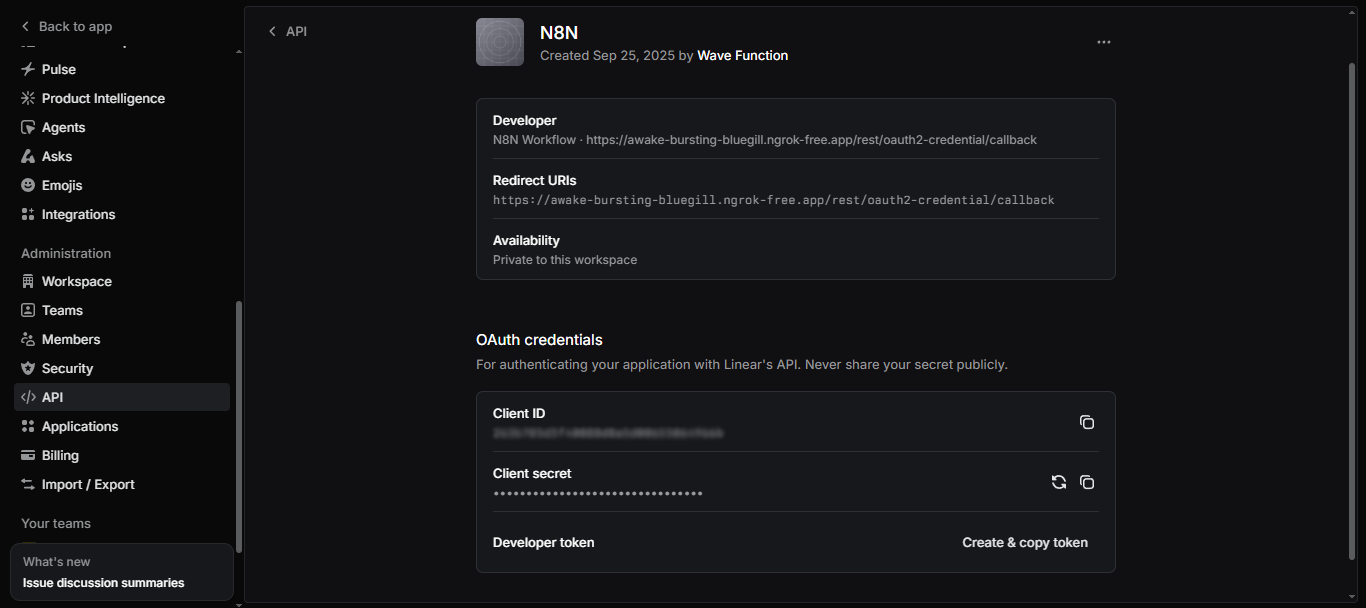Switch to the Applications settings tab
Viewport: 1366px width, 608px height.
pyautogui.click(x=79, y=426)
